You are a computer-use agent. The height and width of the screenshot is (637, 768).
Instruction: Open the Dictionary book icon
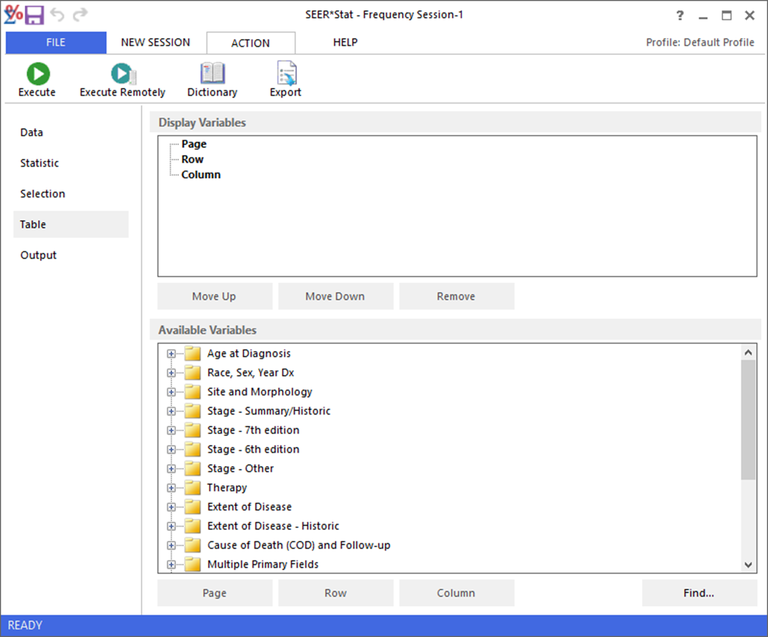pyautogui.click(x=212, y=73)
